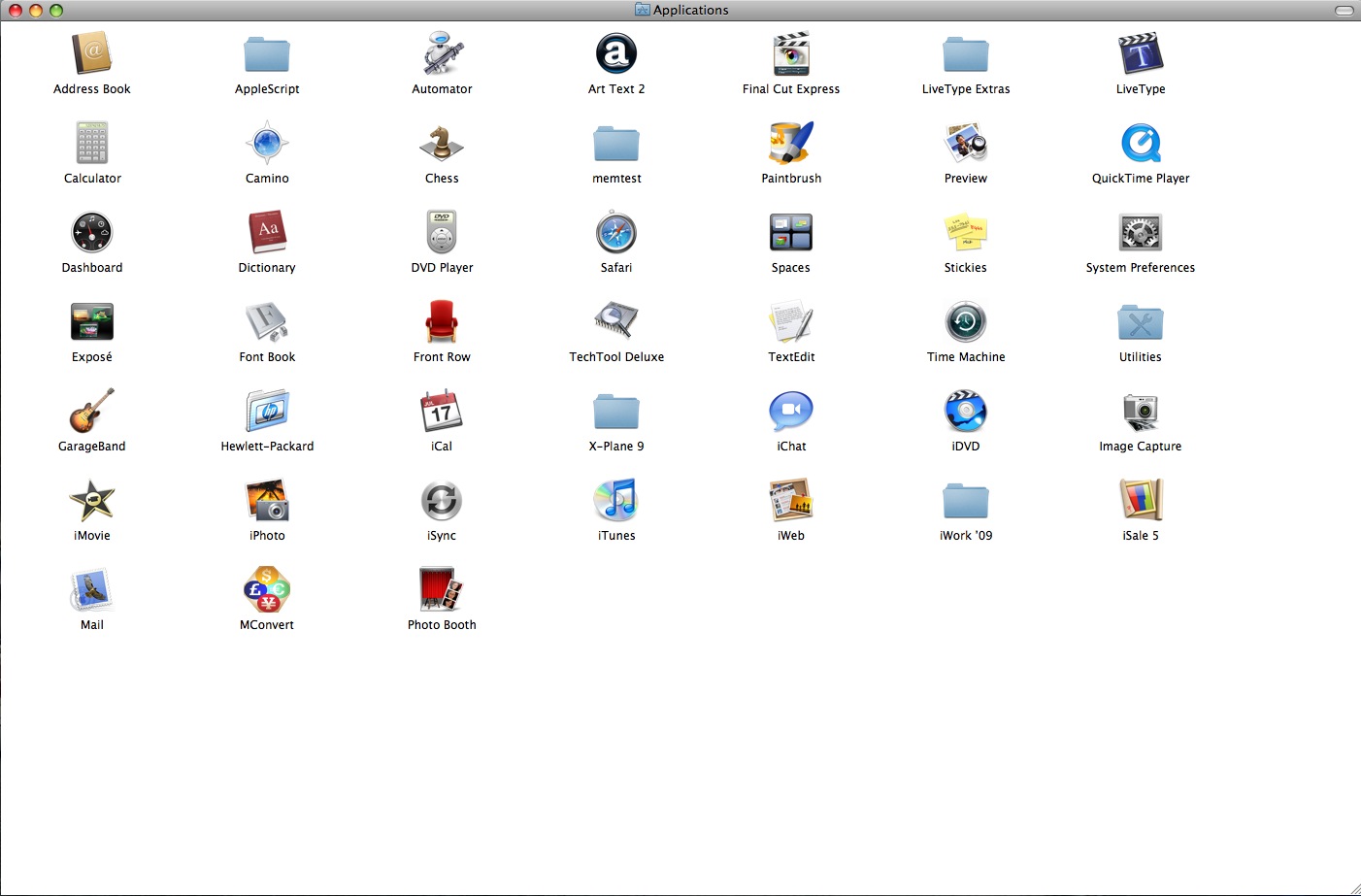The height and width of the screenshot is (896, 1361).
Task: Select the iWork '09 folder
Action: click(966, 501)
